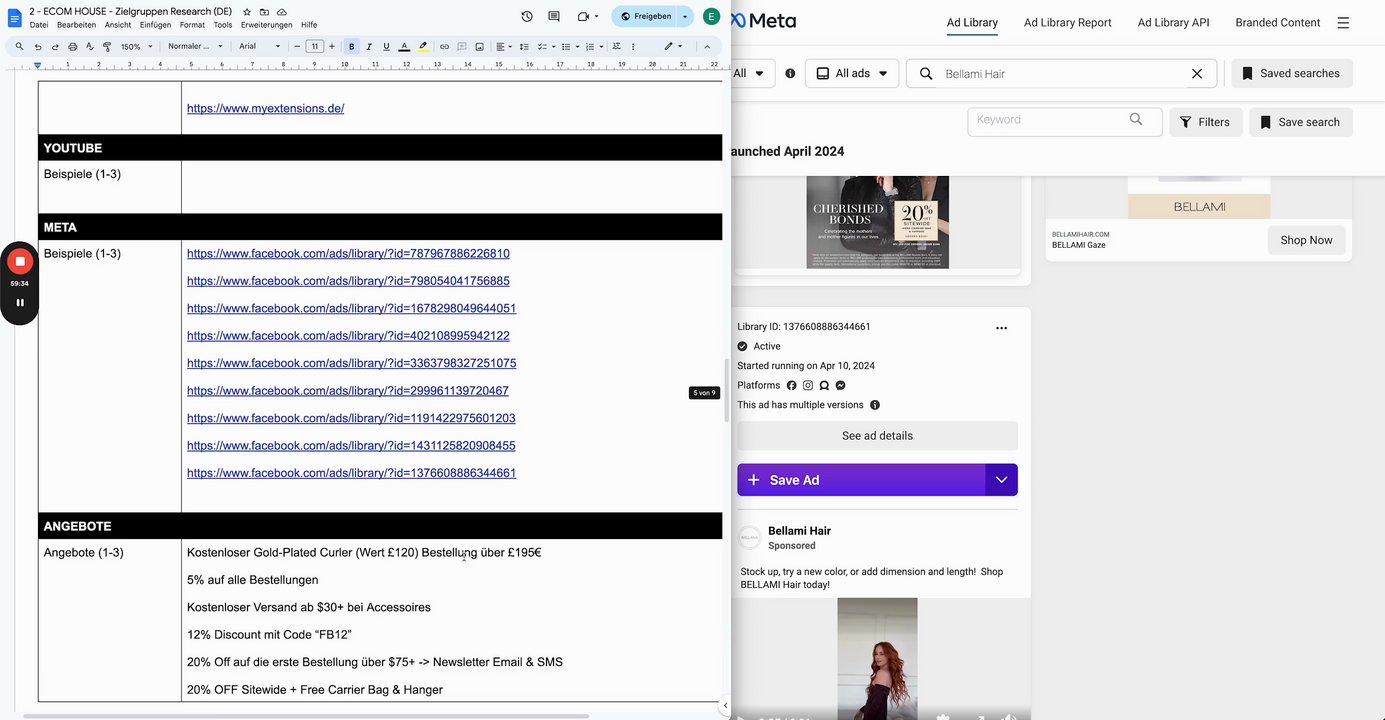This screenshot has width=1385, height=720.
Task: Click the print icon
Action: (x=72, y=46)
